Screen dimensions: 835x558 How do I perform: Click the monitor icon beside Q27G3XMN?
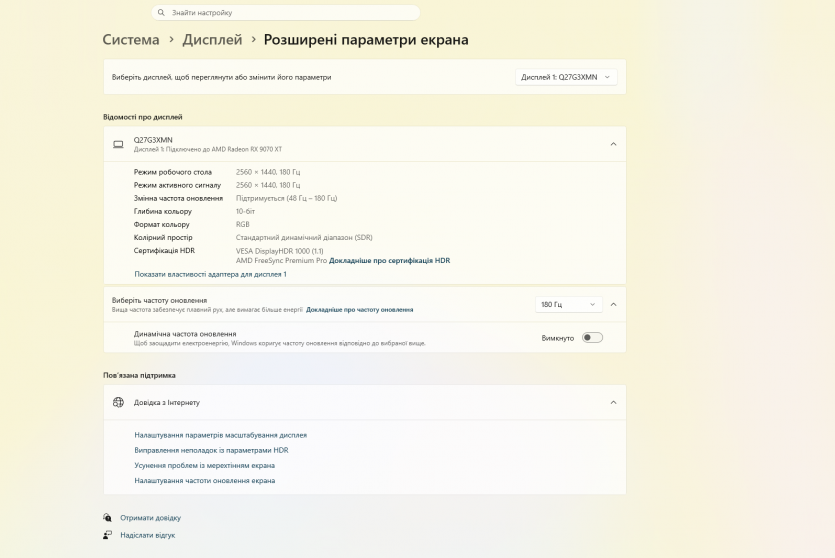118,144
